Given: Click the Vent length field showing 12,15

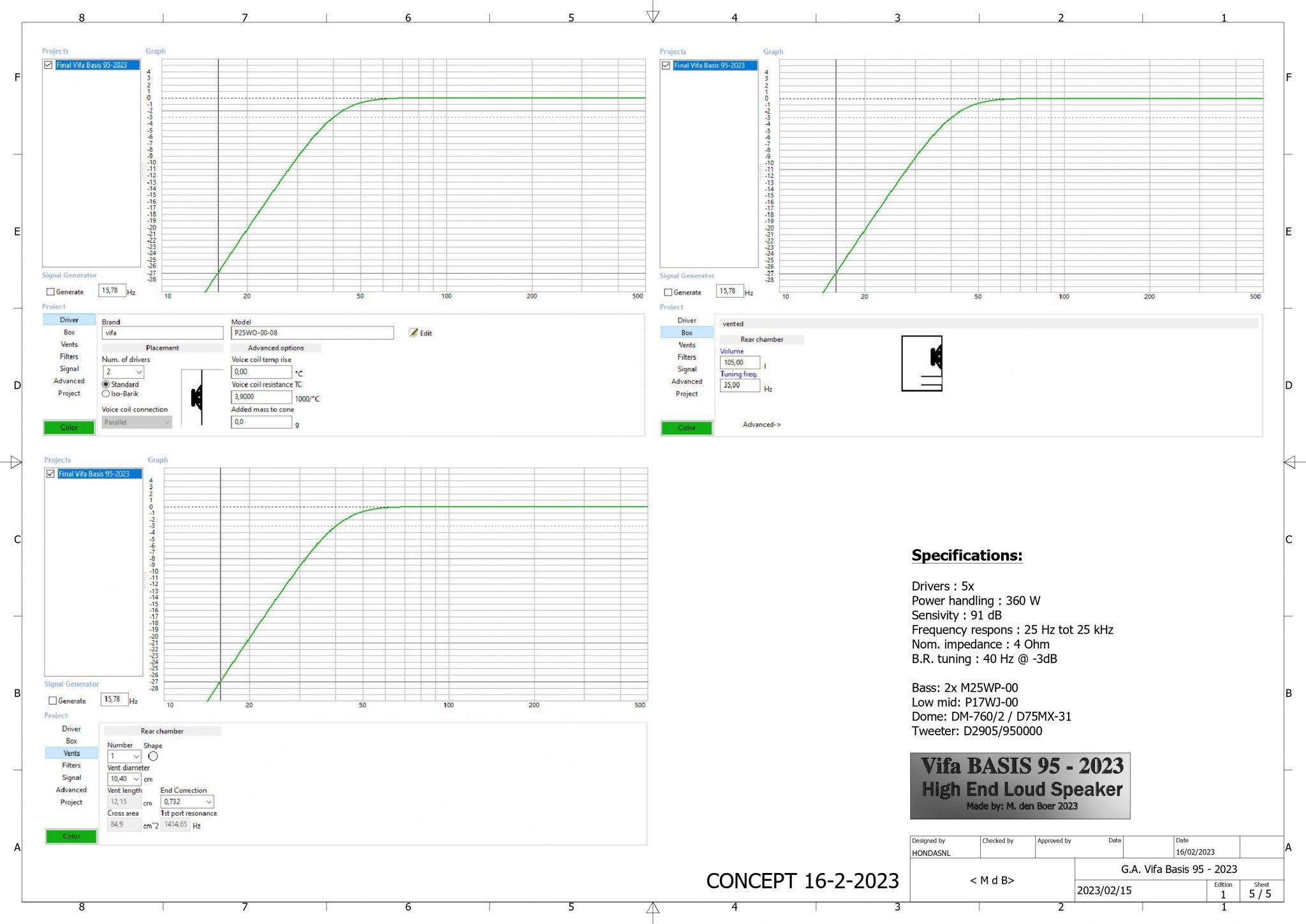Looking at the screenshot, I should (x=124, y=802).
